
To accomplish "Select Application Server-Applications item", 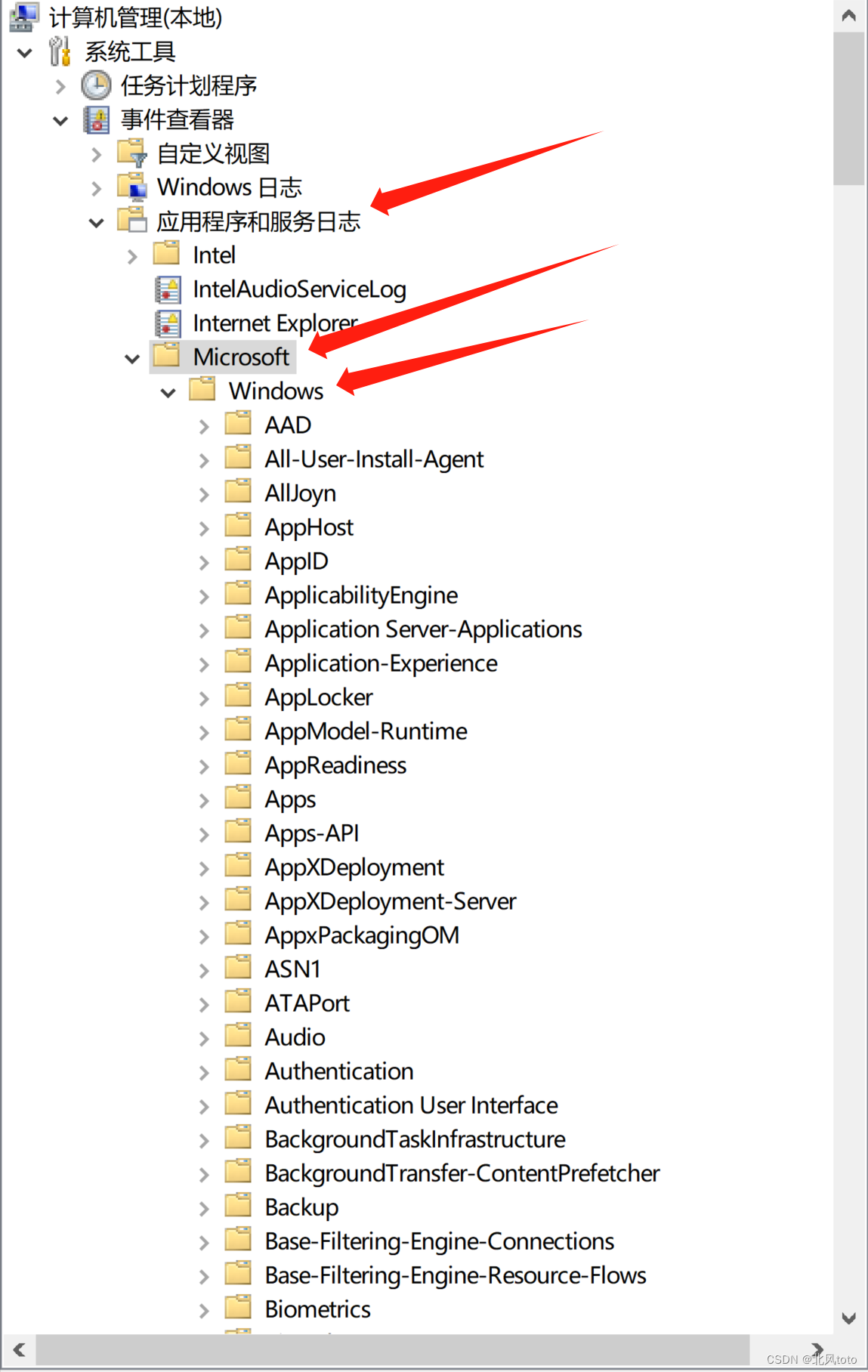I will tap(423, 629).
